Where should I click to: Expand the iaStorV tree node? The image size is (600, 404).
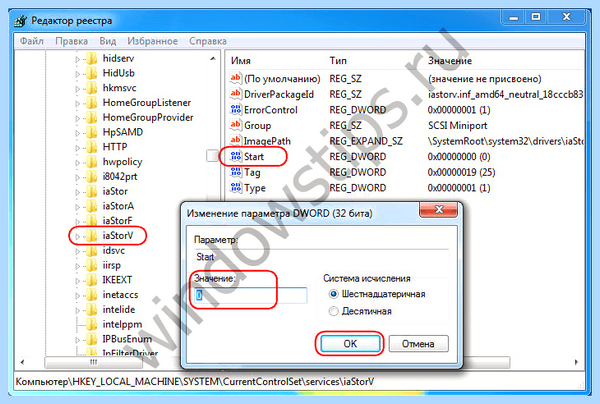[x=78, y=236]
